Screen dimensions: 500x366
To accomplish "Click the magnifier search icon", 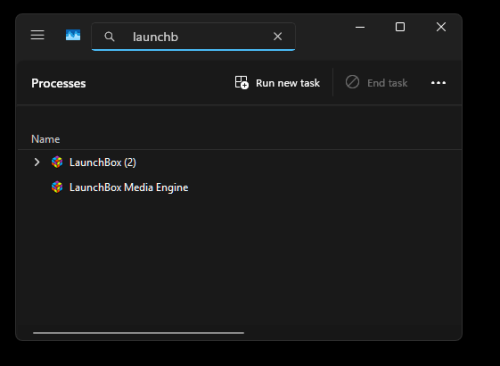I will (109, 37).
